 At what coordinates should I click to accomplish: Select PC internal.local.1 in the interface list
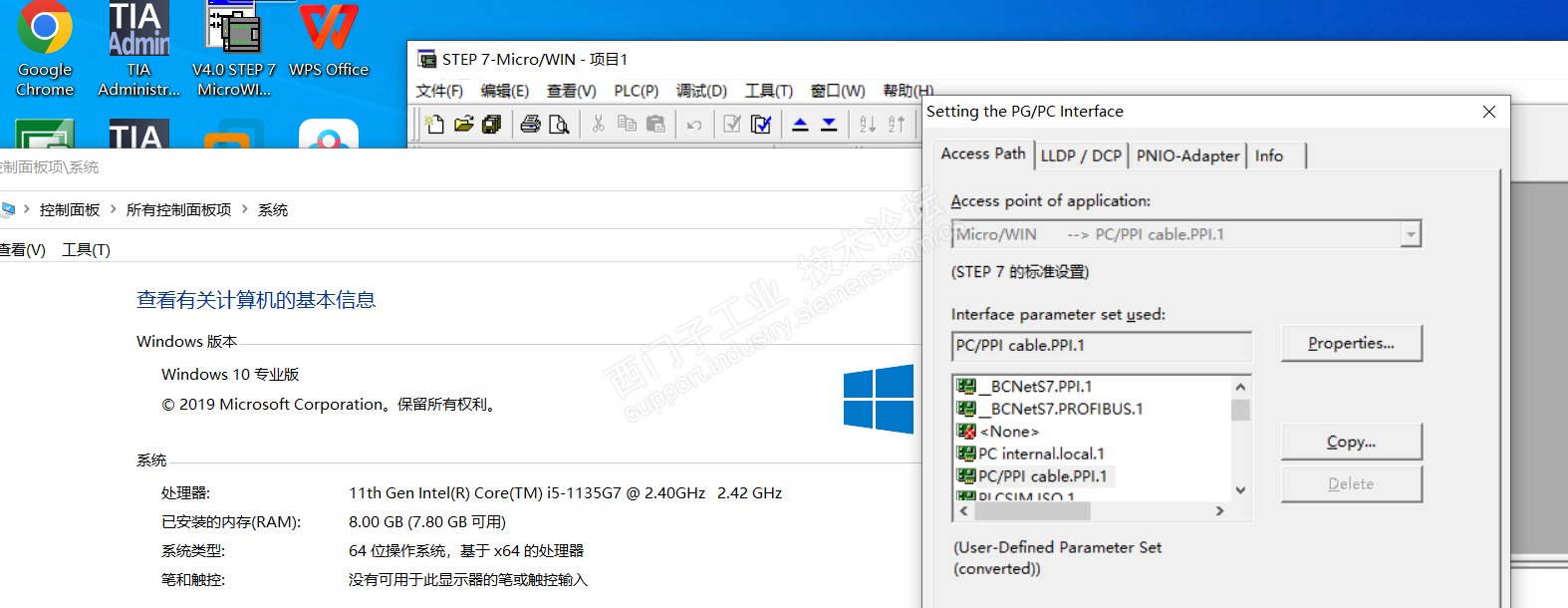click(1041, 454)
